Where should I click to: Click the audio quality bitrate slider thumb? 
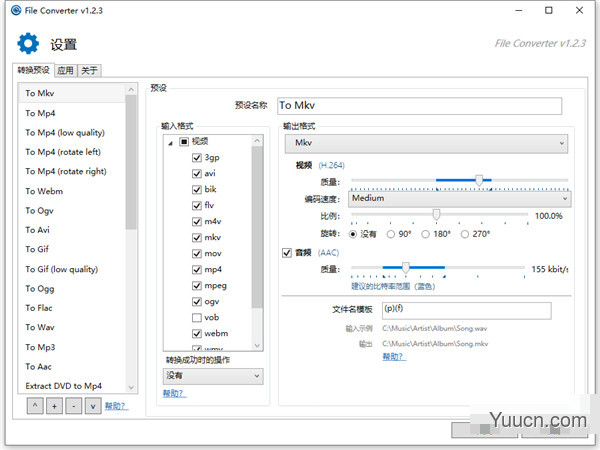pyautogui.click(x=406, y=267)
